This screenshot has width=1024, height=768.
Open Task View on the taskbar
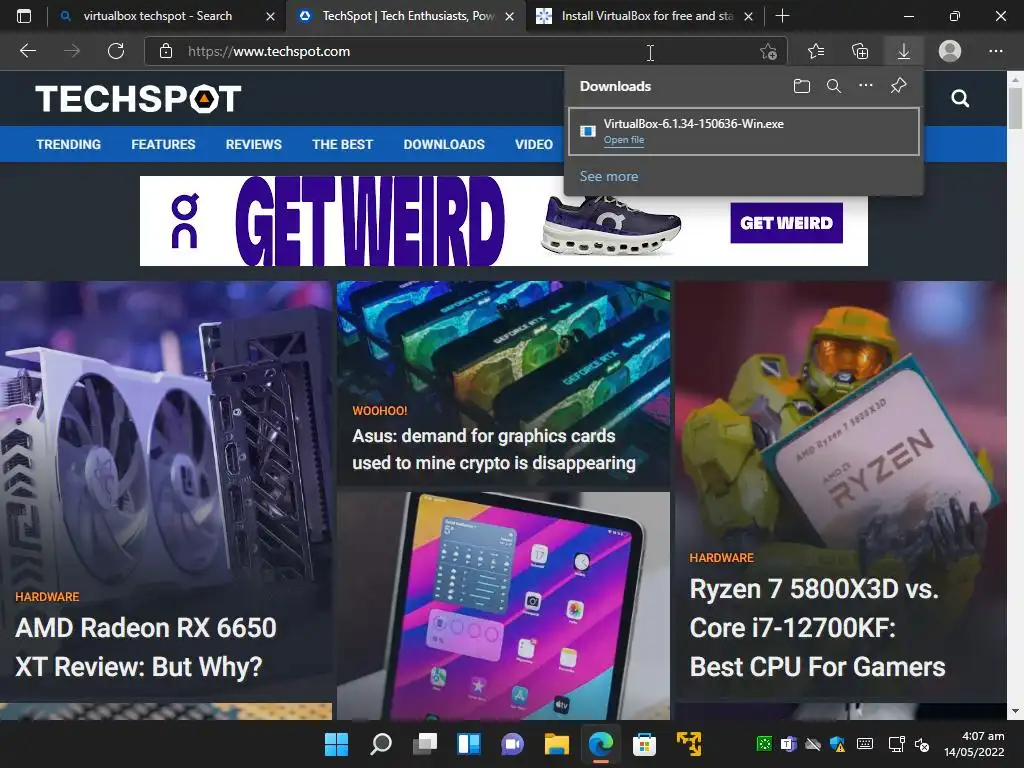425,744
